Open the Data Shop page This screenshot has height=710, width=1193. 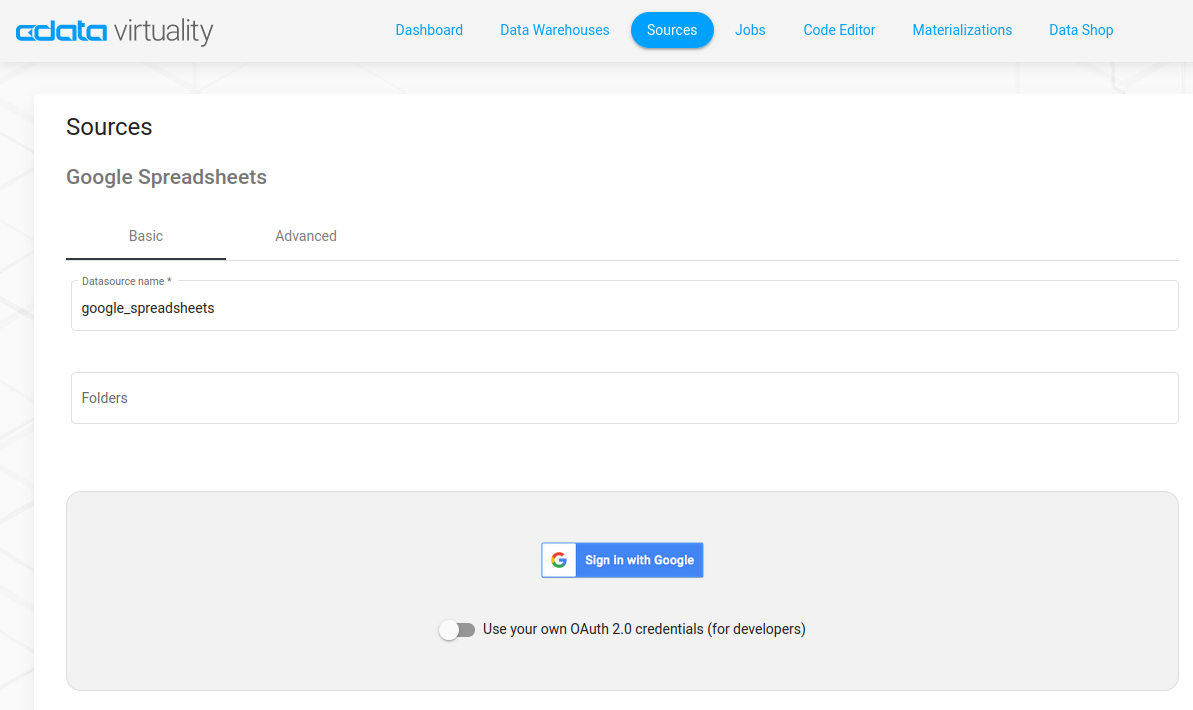point(1080,30)
